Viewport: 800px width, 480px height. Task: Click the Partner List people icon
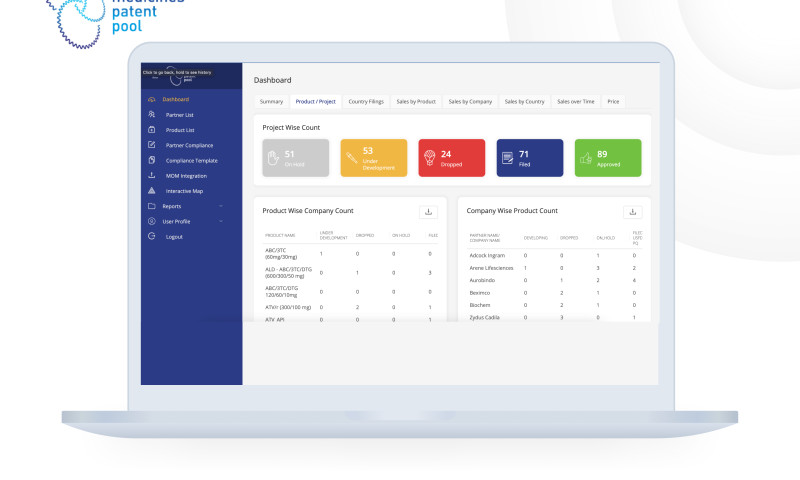(151, 115)
